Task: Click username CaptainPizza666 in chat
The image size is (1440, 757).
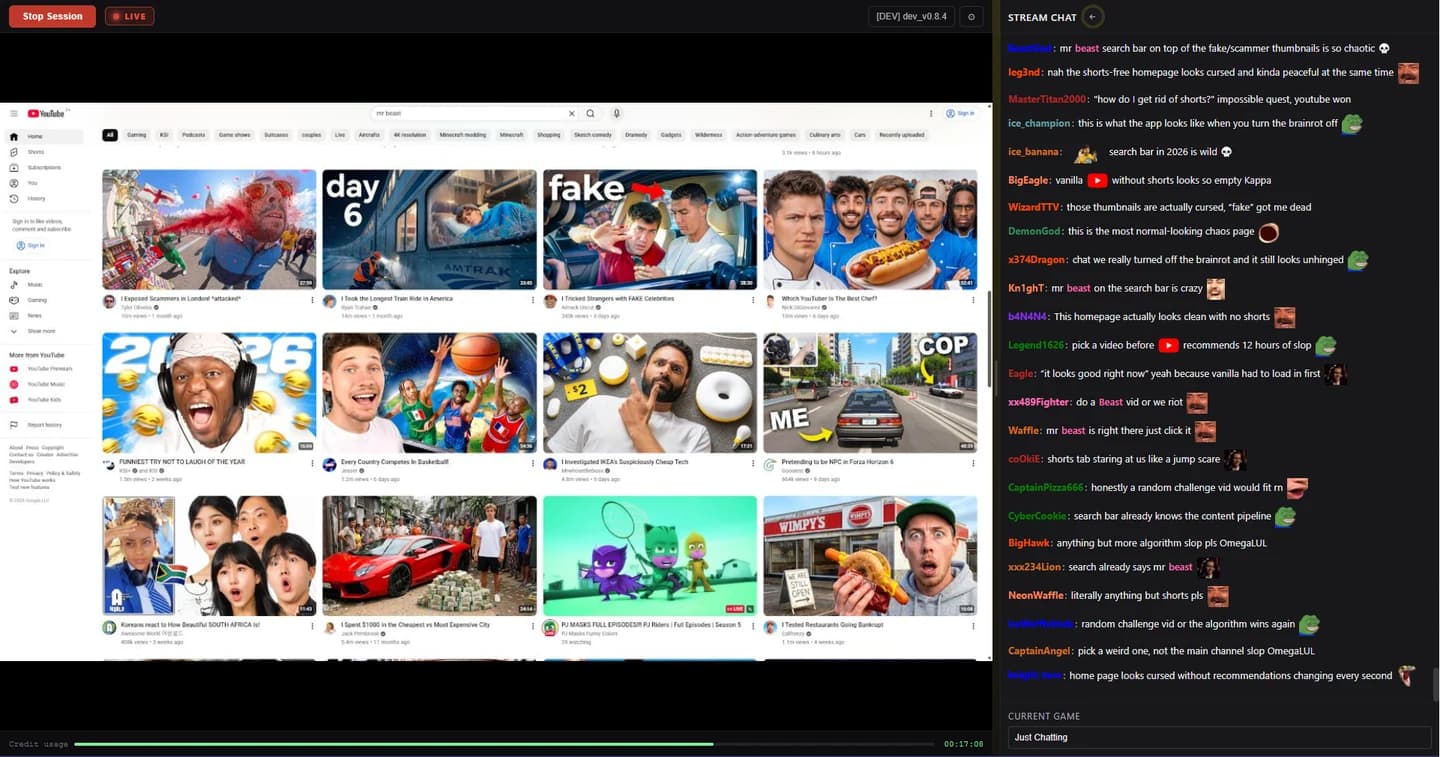Action: pos(1046,488)
